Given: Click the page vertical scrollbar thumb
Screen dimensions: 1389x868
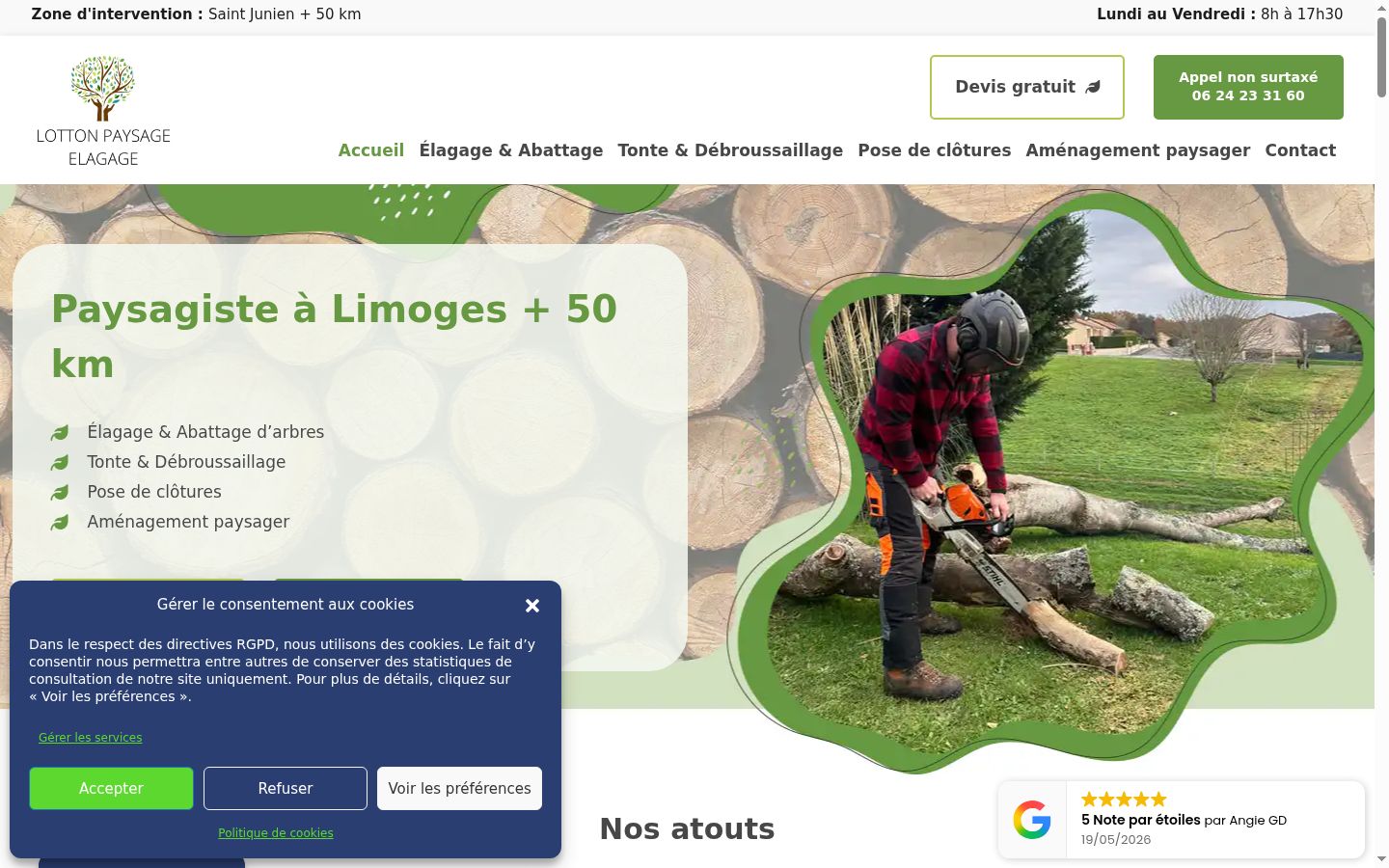Looking at the screenshot, I should click(x=1381, y=56).
